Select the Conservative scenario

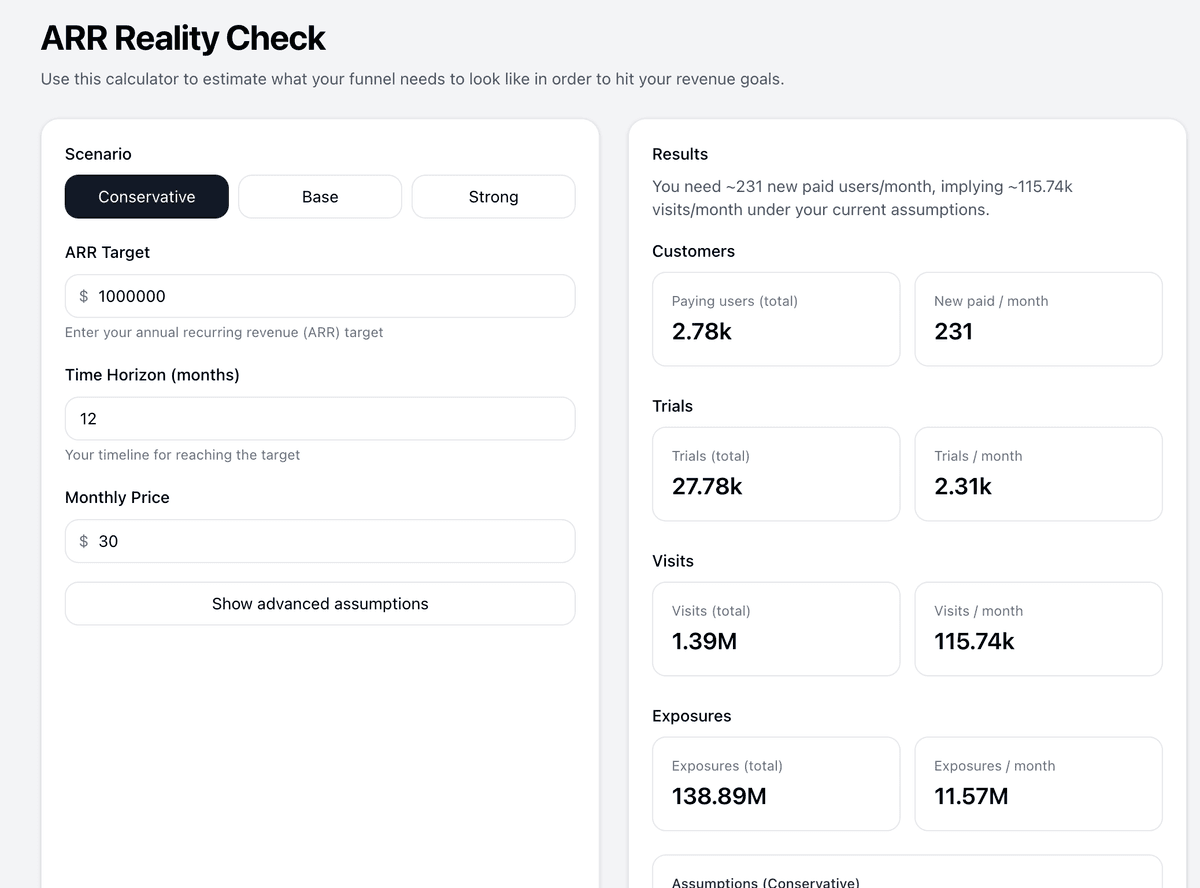point(146,196)
